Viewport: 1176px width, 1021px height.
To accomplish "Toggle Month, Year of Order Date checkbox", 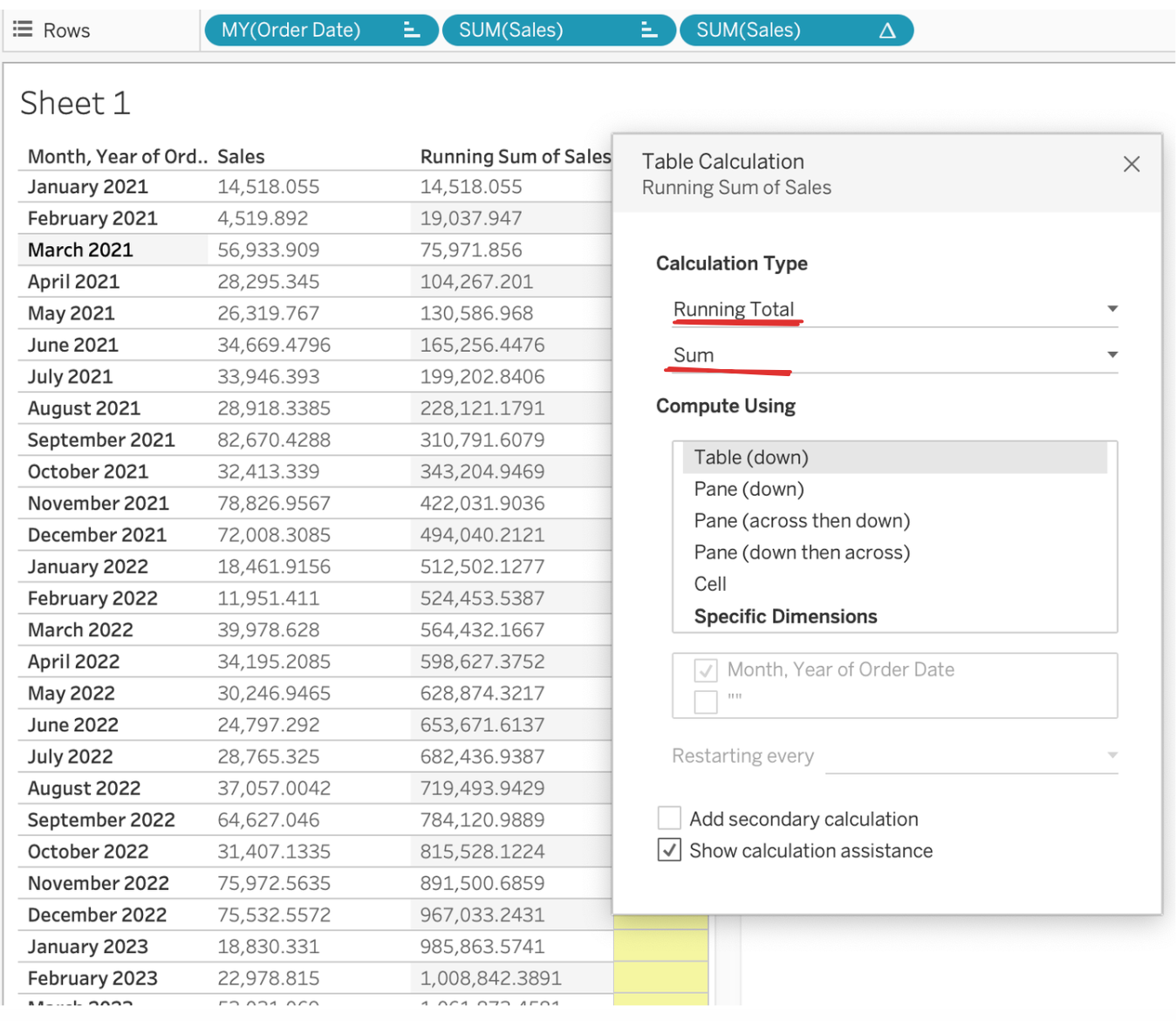I will click(706, 670).
